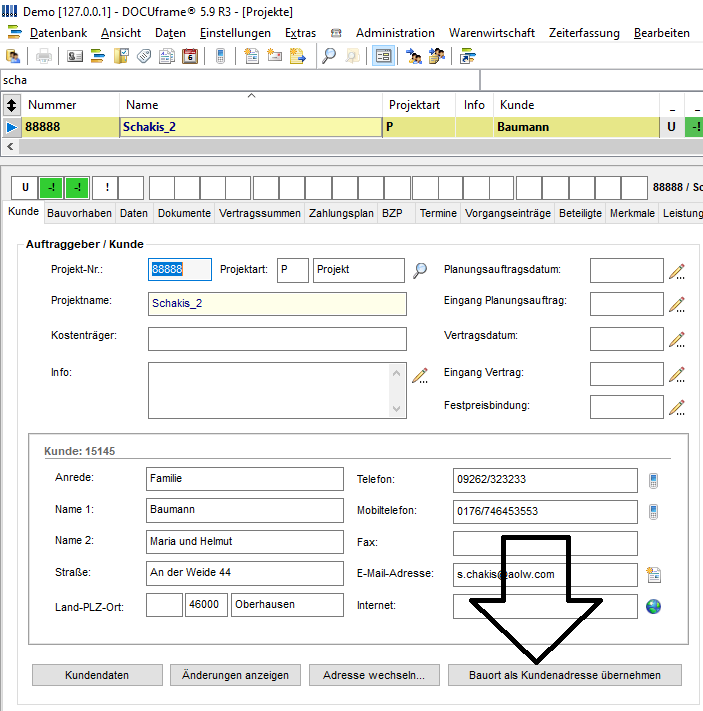Create a new email via toolbar icon
703x711 pixels.
(x=274, y=57)
